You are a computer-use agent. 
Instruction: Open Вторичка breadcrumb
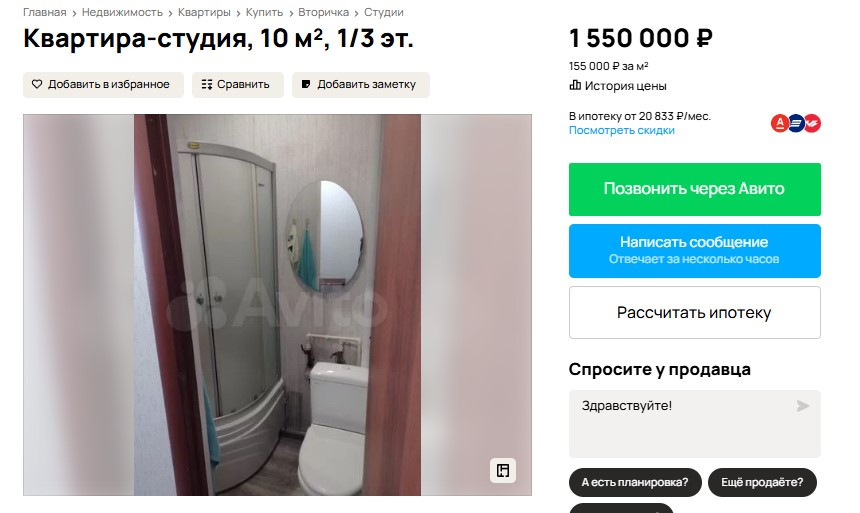pos(324,12)
